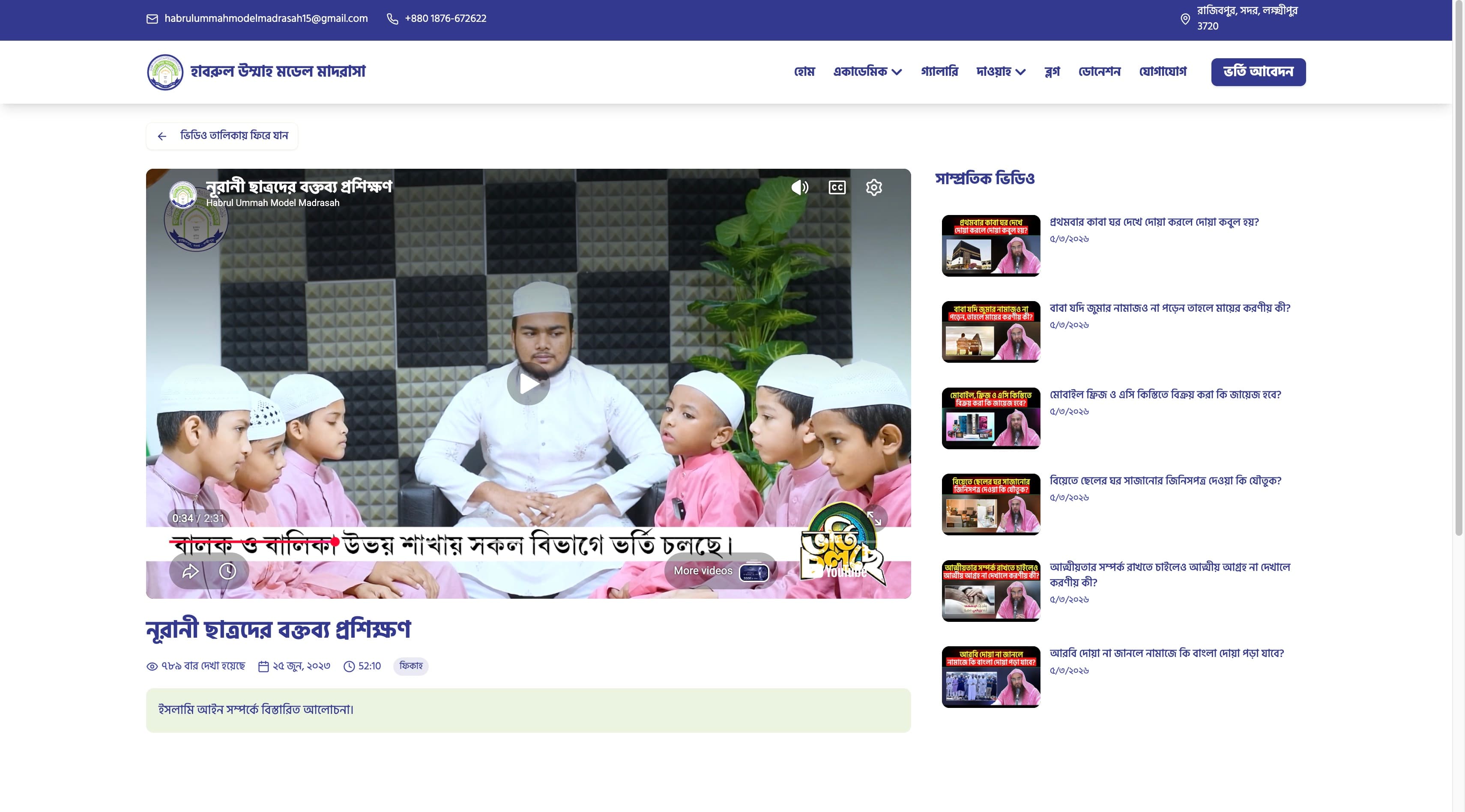
Task: Open the ব্লগ menu item
Action: 1052,72
